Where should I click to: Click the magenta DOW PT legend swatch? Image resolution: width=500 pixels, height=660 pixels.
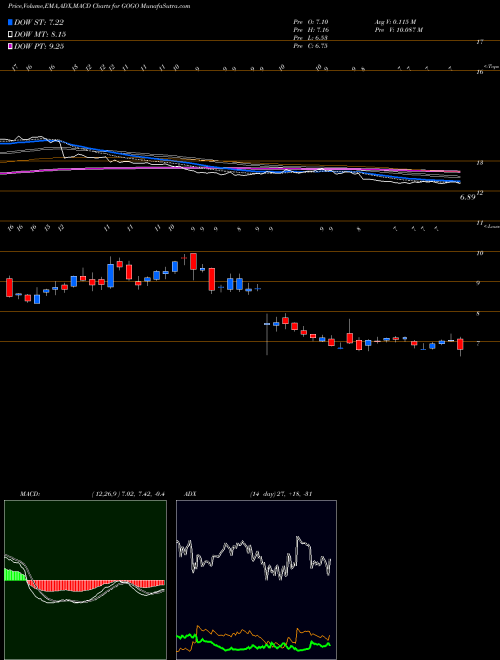(x=10, y=46)
